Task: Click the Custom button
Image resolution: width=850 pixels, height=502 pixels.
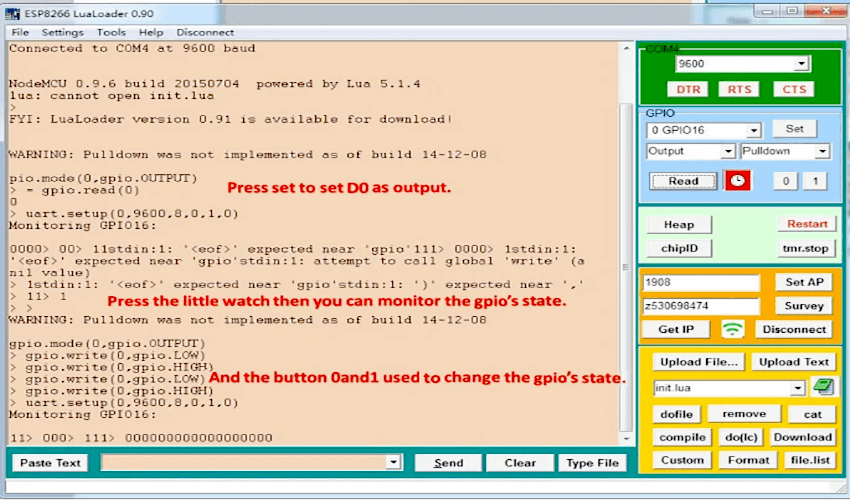Action: [x=682, y=460]
